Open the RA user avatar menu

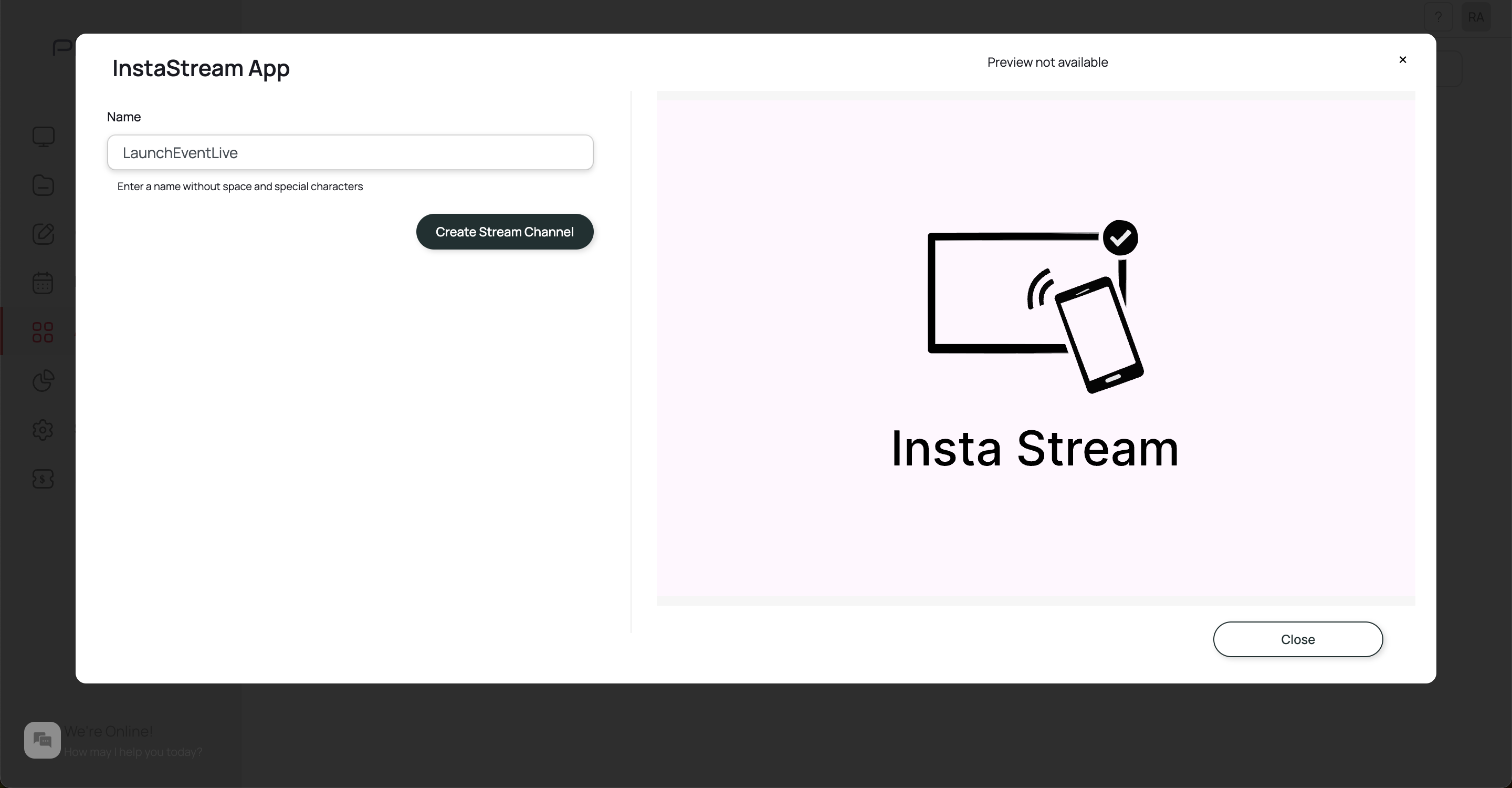[1476, 17]
